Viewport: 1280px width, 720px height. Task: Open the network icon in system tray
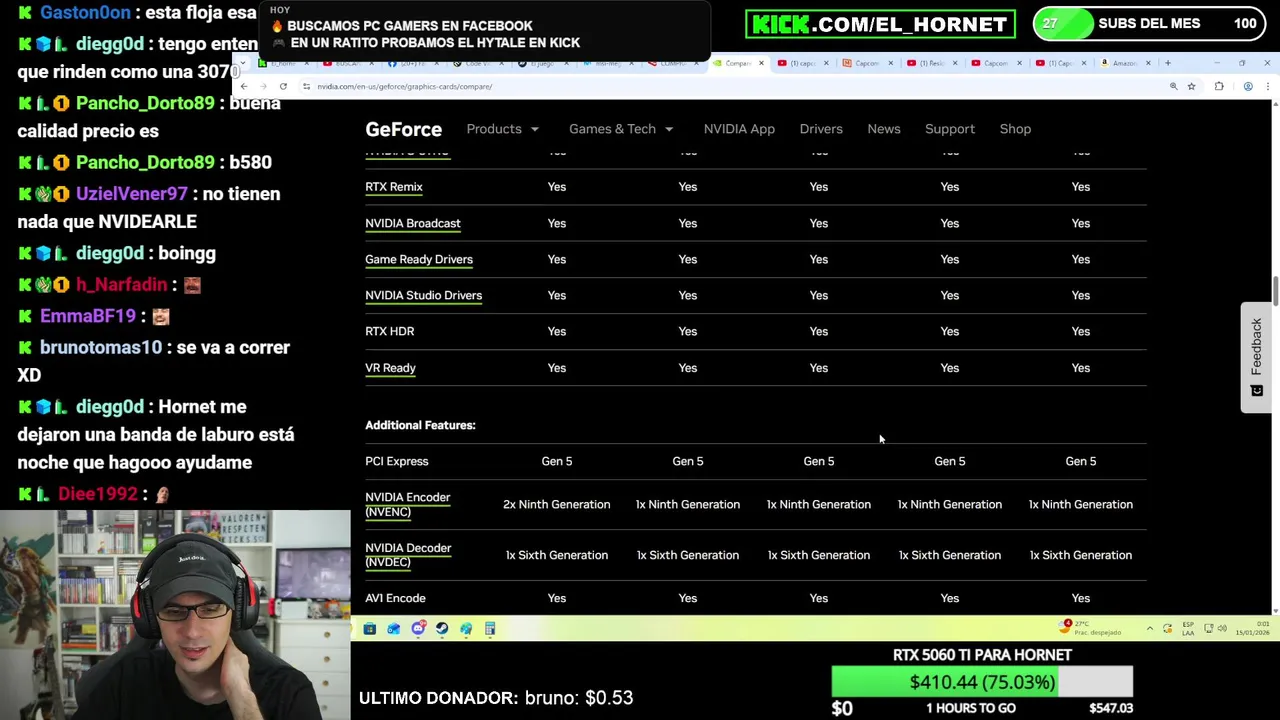point(1208,628)
